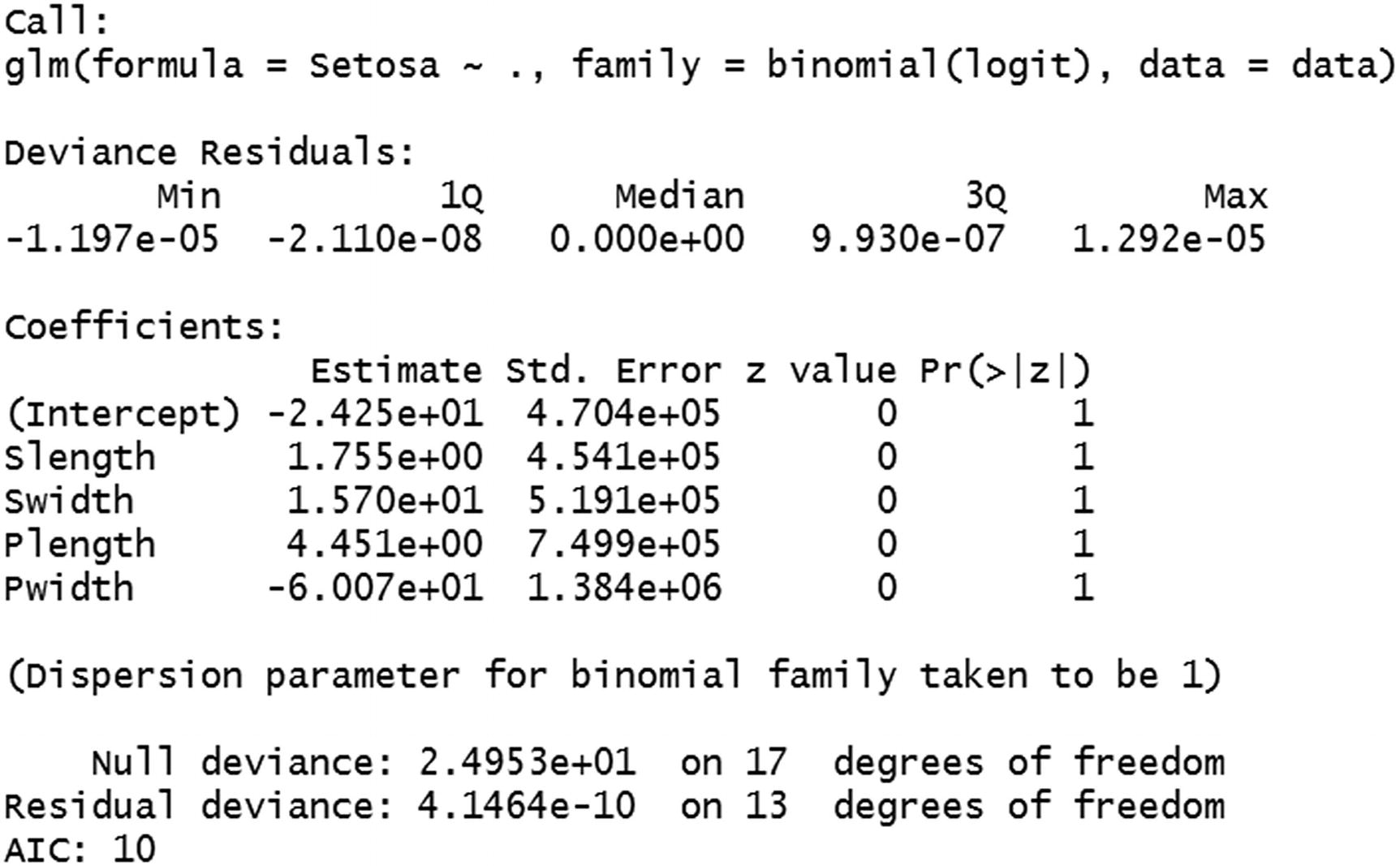Image resolution: width=1400 pixels, height=866 pixels.
Task: Click the "Coefficients:" heading
Action: [144, 327]
